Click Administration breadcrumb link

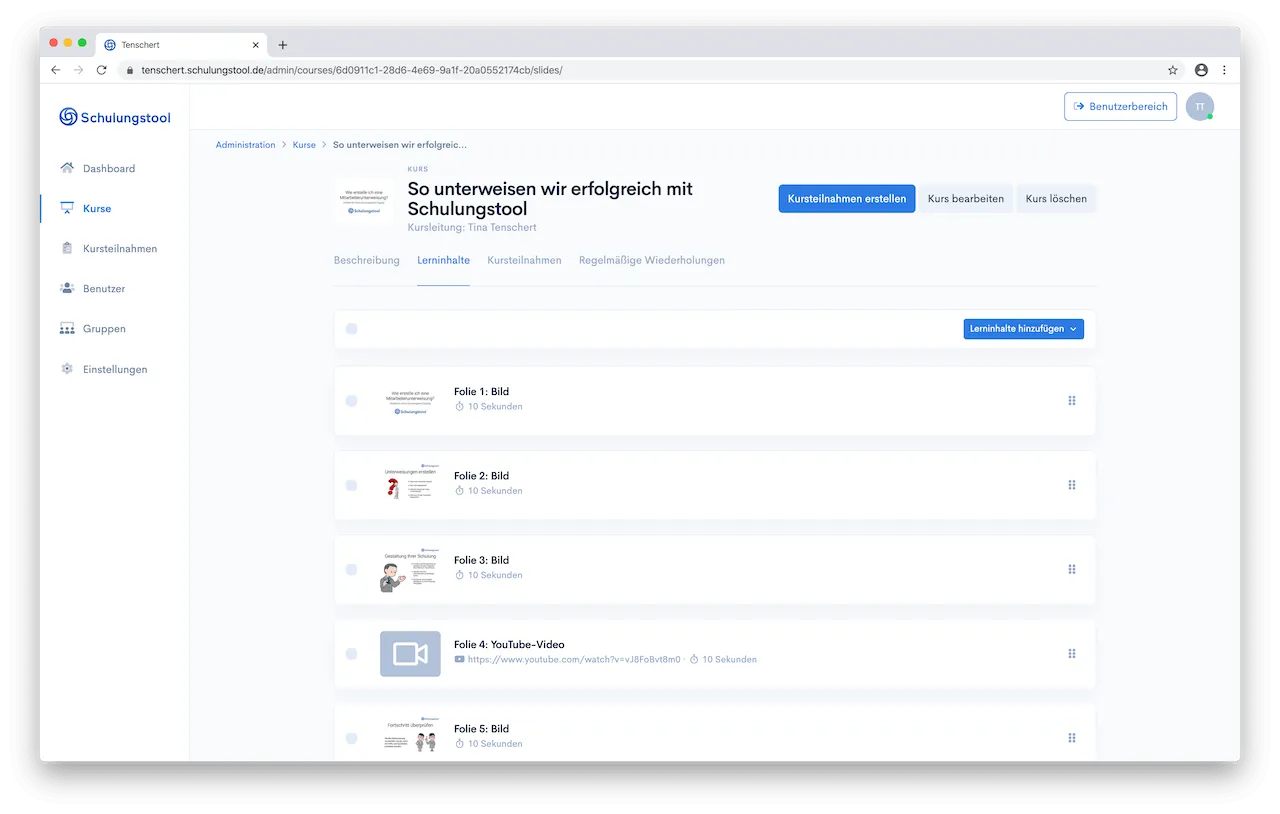click(x=245, y=145)
